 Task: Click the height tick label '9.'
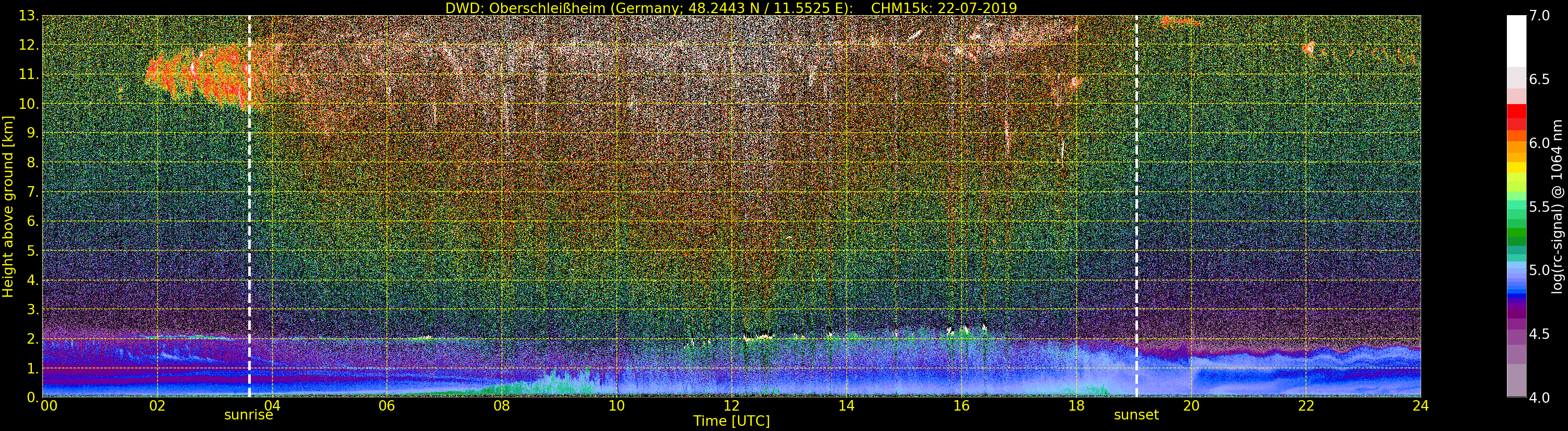(32, 133)
